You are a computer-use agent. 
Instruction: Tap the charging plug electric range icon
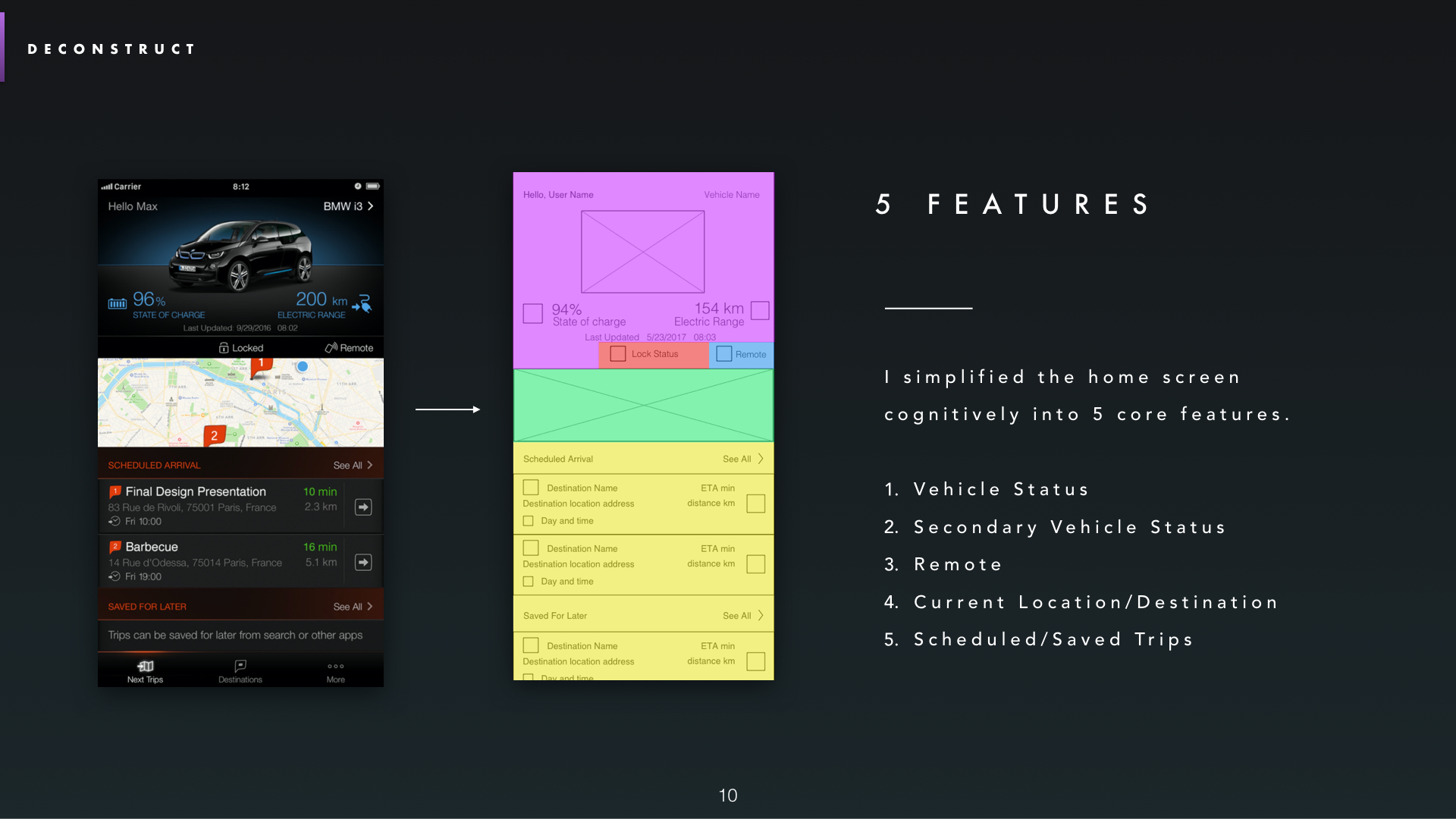362,303
